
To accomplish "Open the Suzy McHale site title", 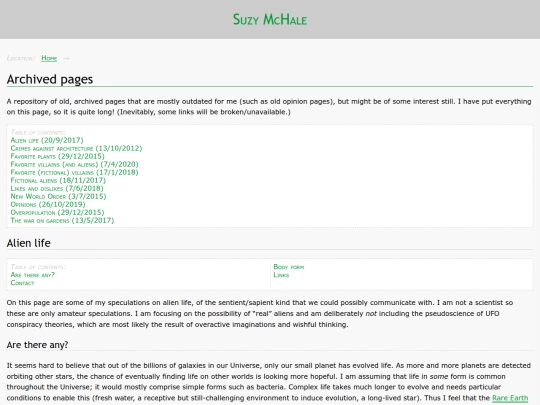I will coord(270,19).
